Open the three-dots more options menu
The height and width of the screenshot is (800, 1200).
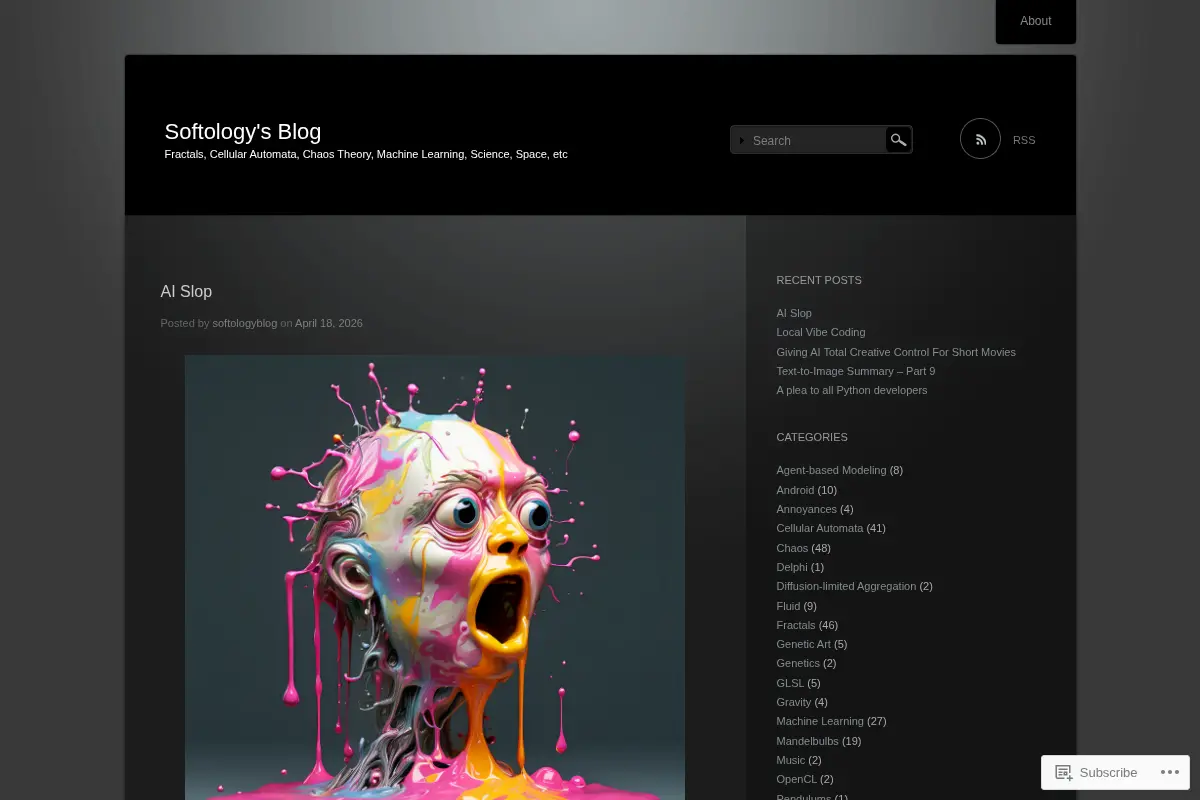[x=1169, y=773]
